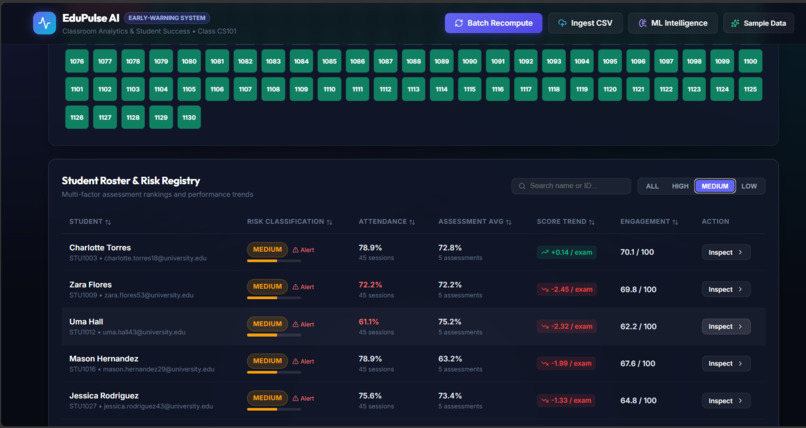Select student tile 1088

pos(414,61)
